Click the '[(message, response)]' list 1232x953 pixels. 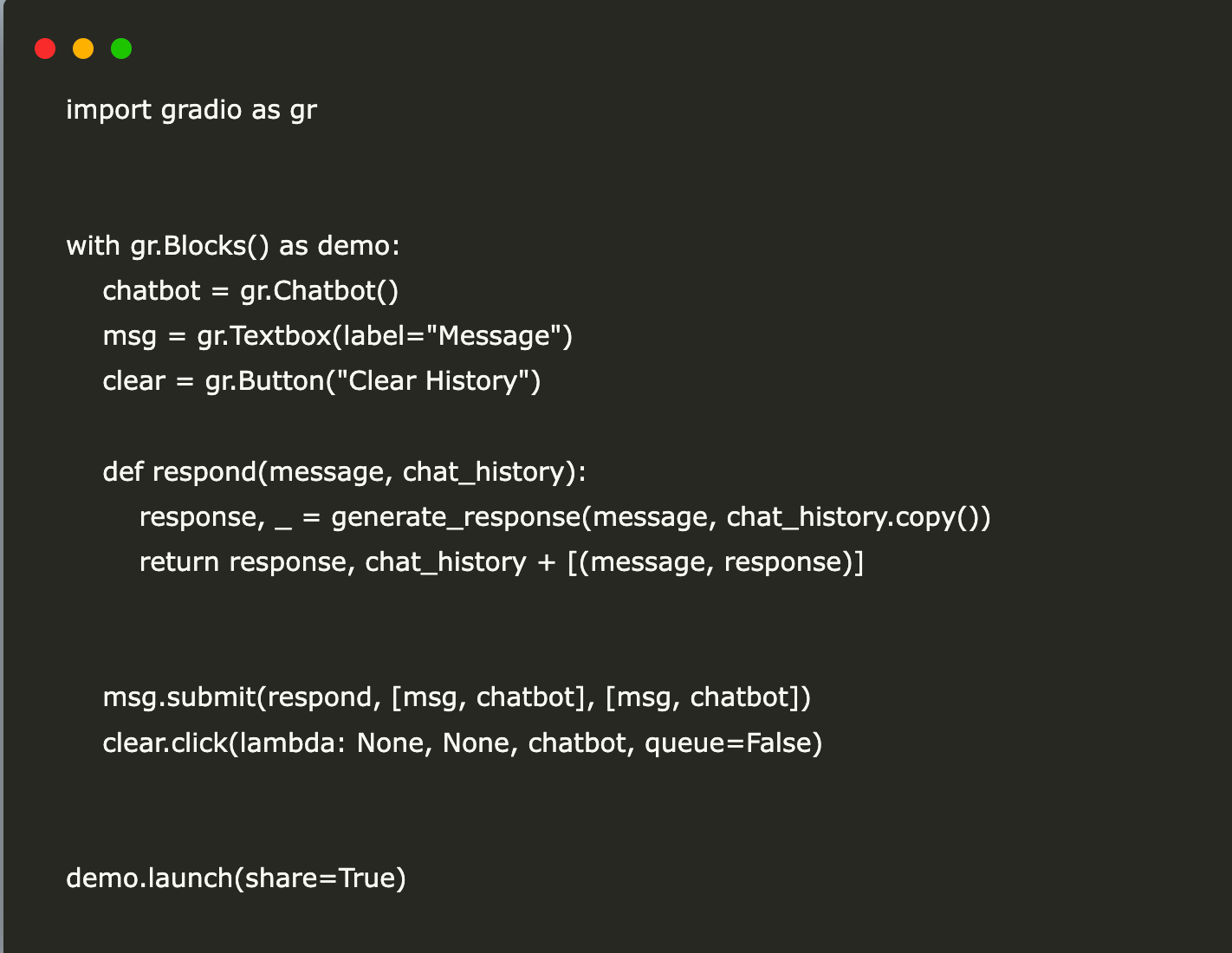pos(716,562)
